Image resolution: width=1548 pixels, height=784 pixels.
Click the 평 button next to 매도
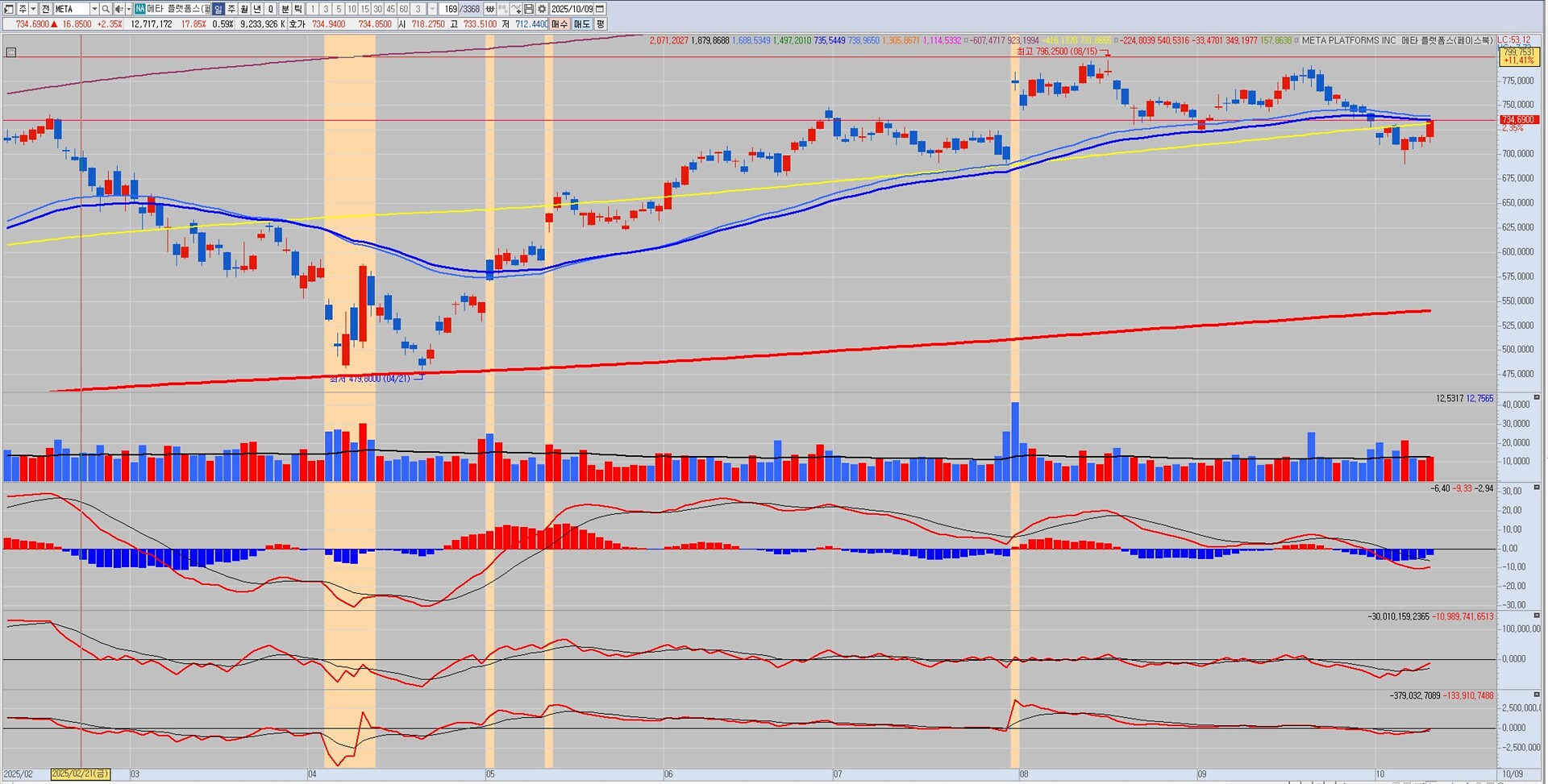click(x=600, y=24)
